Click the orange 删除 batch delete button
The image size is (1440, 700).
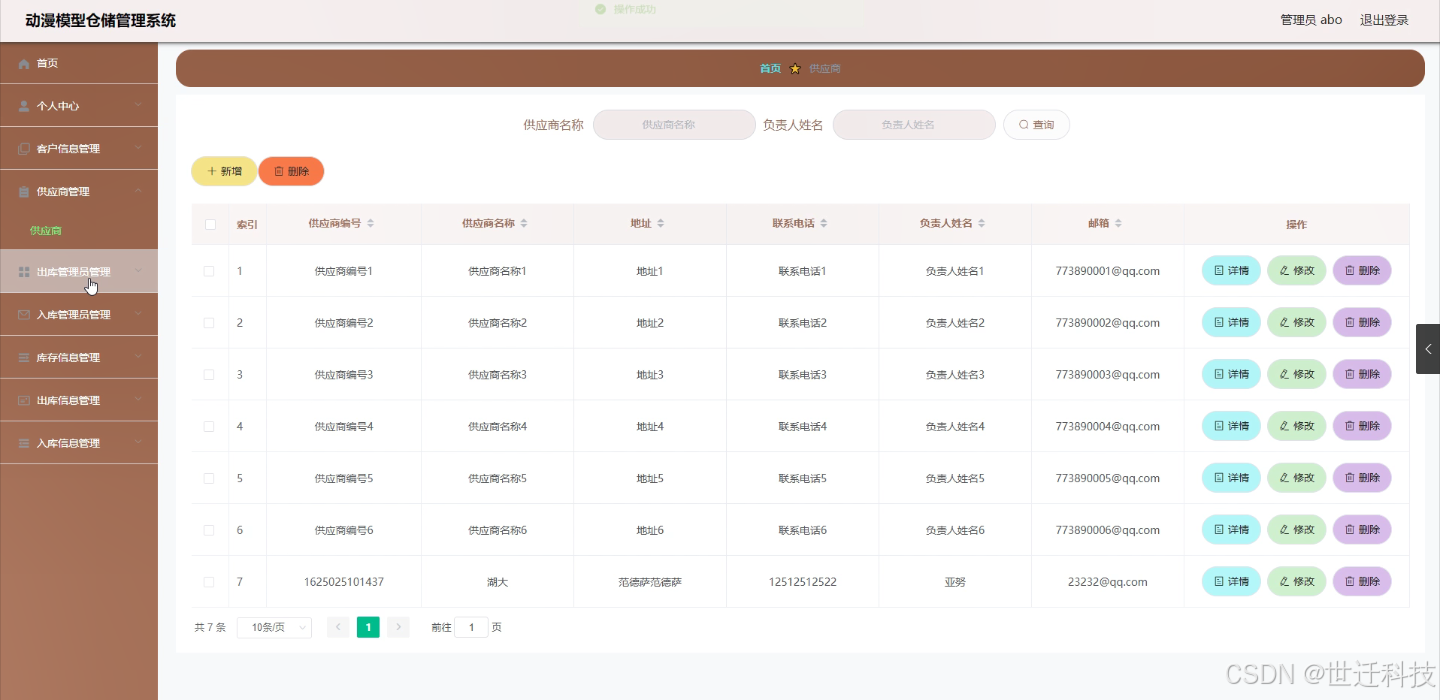pos(291,171)
